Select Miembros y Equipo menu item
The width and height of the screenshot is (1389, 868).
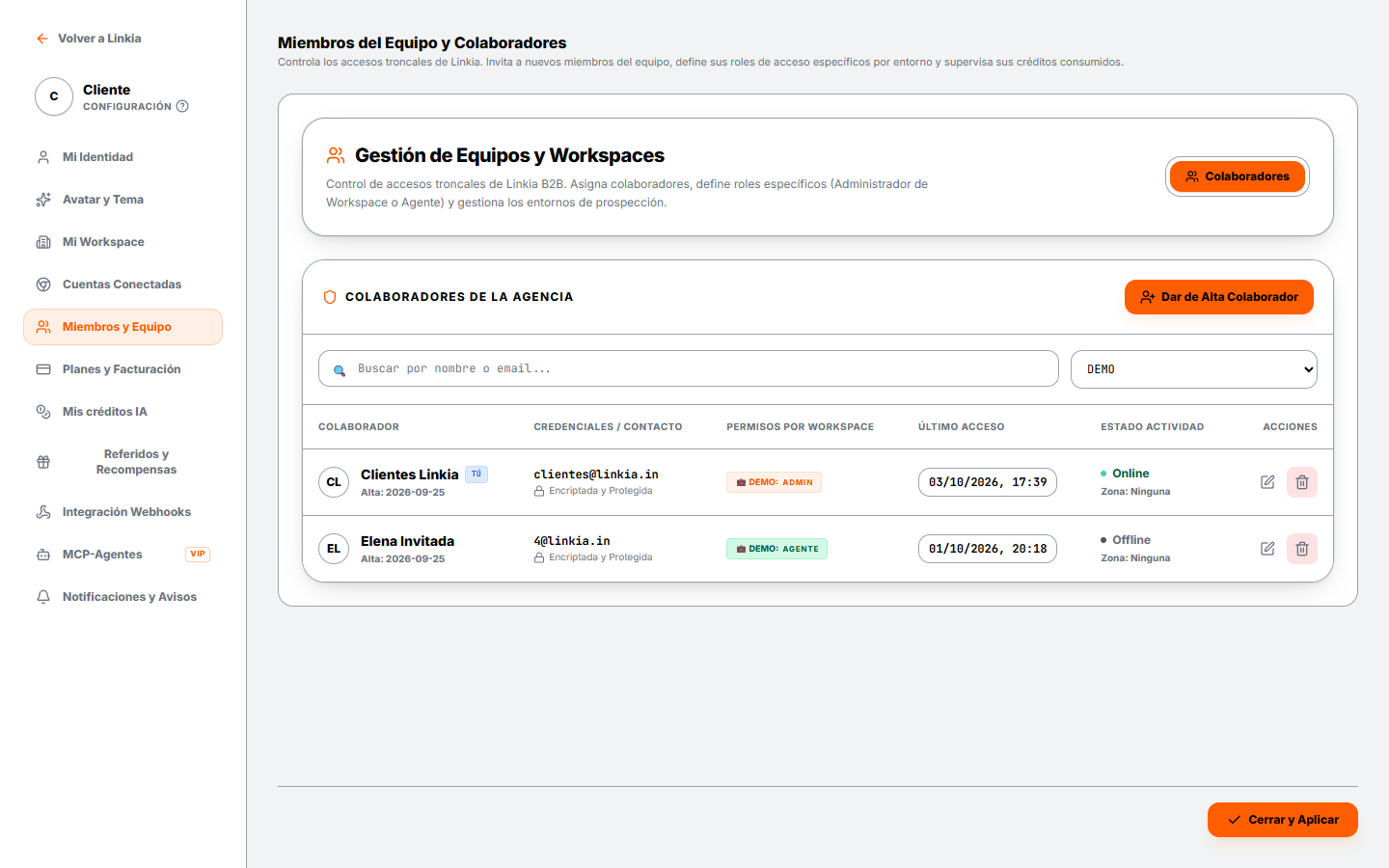pos(123,327)
